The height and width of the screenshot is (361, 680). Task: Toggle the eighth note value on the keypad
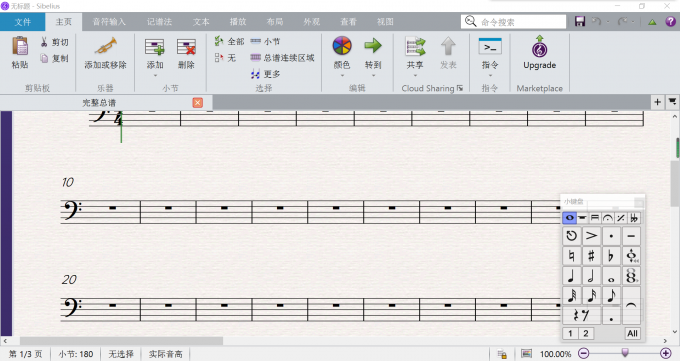(x=611, y=295)
